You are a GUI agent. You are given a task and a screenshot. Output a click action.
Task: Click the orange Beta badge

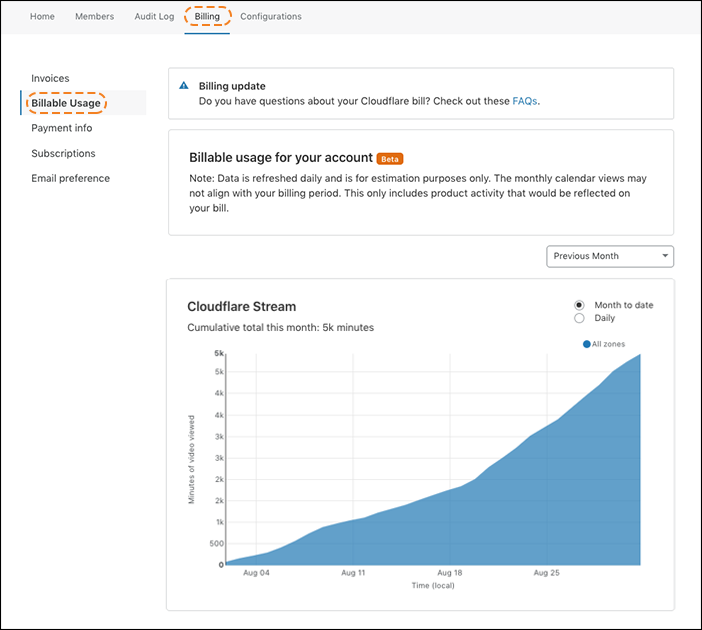(x=390, y=159)
